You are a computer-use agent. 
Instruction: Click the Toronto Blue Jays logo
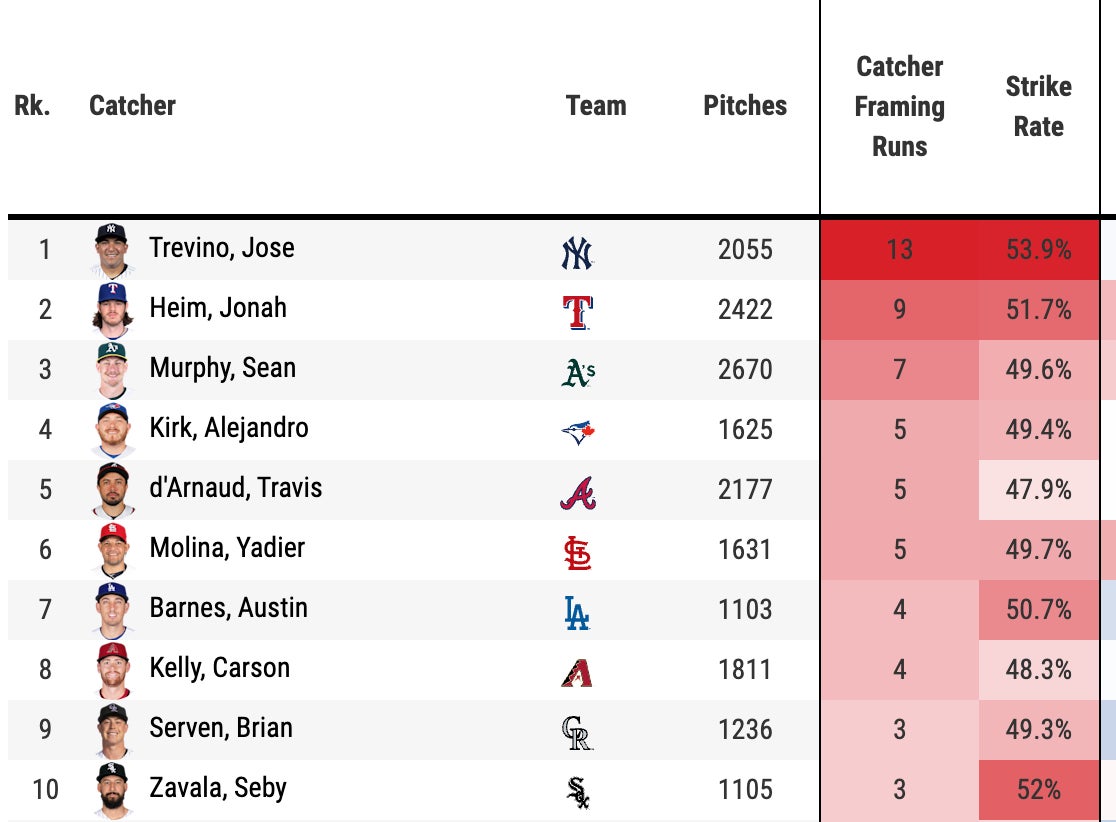tap(578, 431)
